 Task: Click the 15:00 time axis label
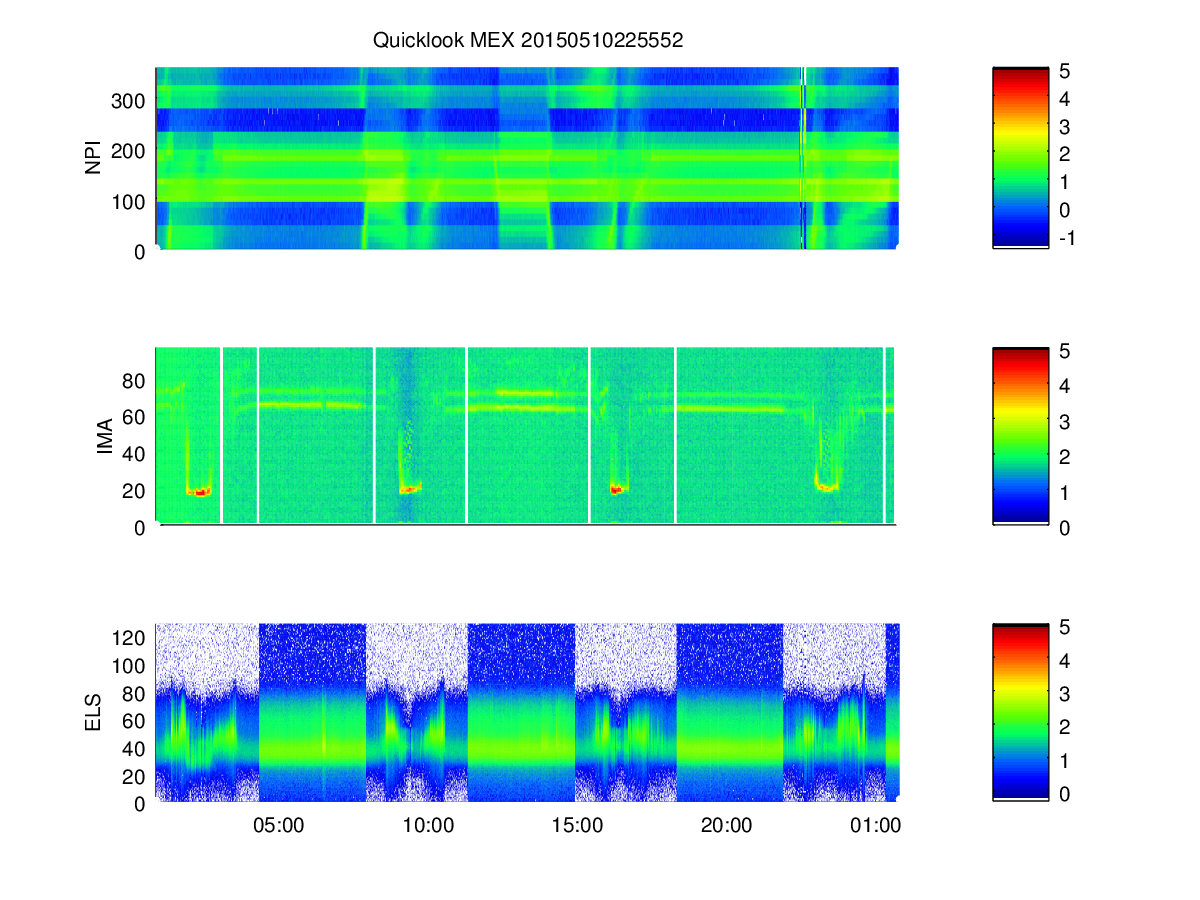coord(577,827)
